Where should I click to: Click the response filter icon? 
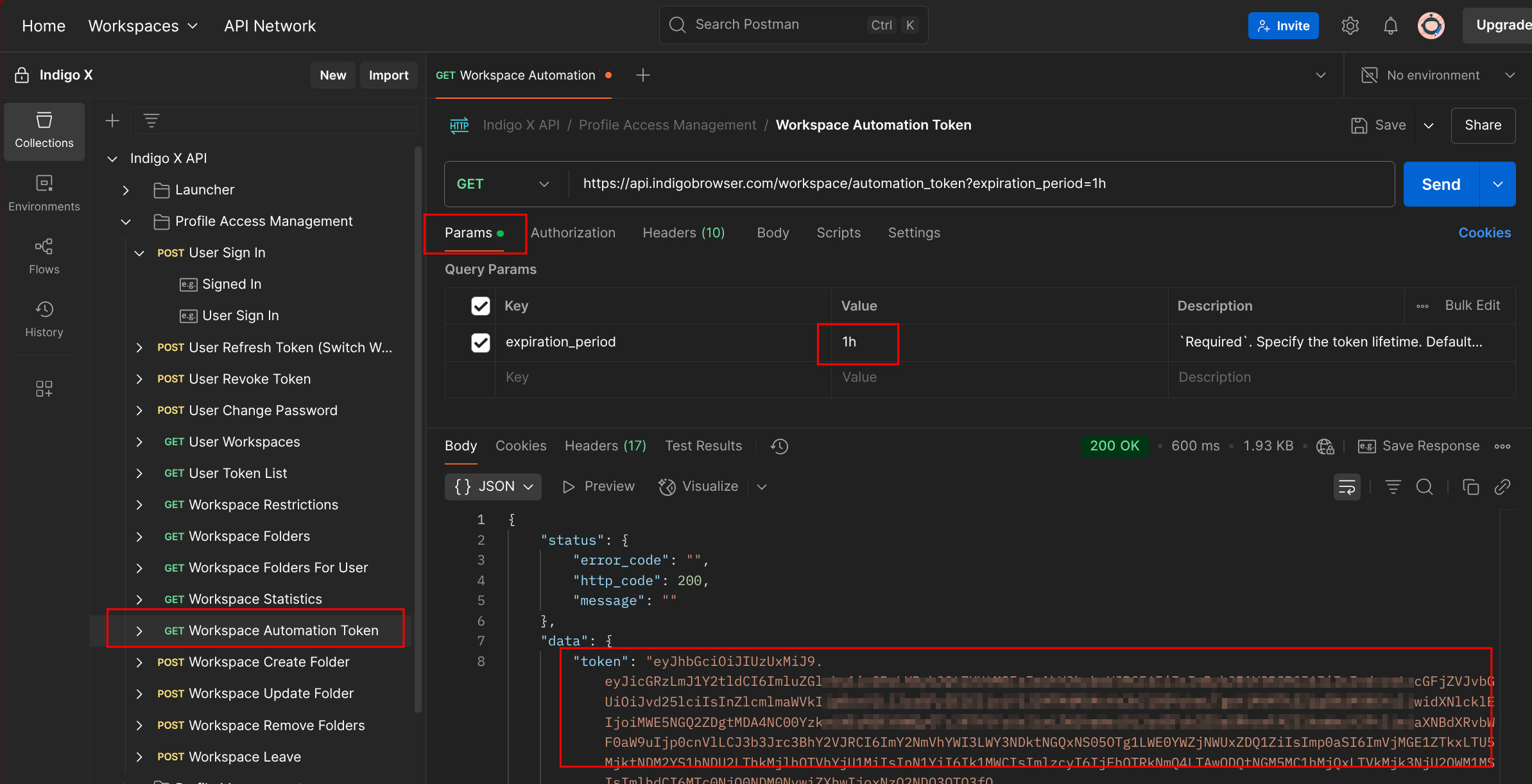[1393, 487]
